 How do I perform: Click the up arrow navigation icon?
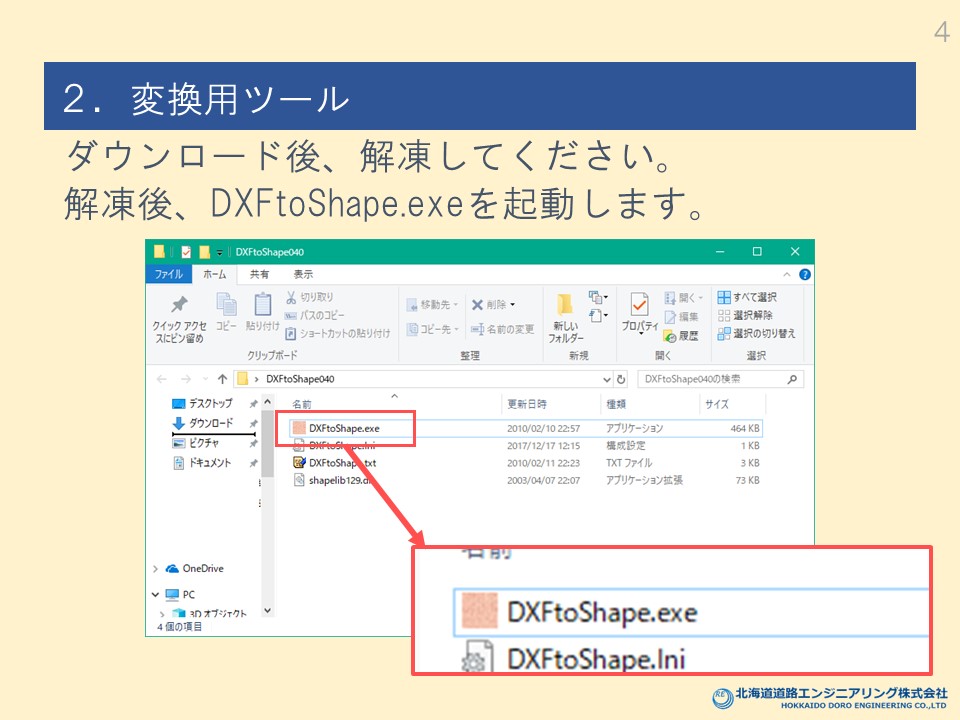222,380
